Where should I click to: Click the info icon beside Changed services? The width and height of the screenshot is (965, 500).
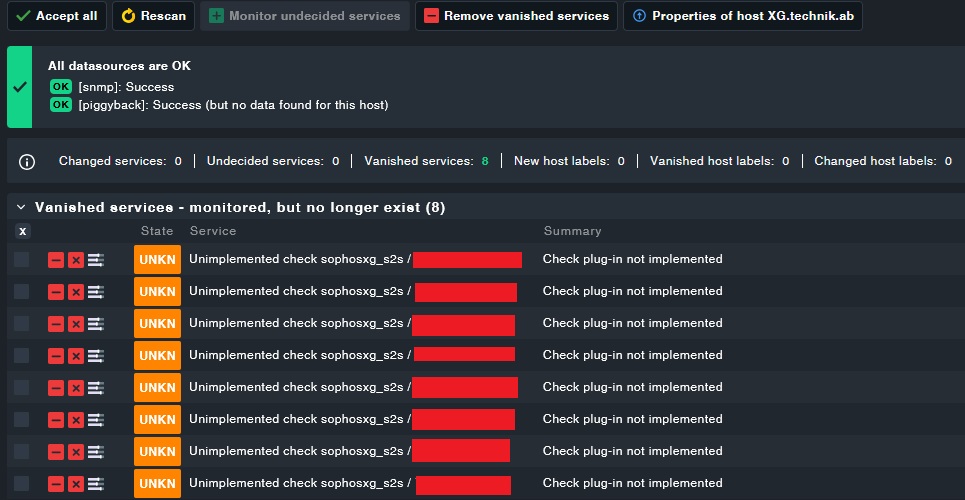[27, 161]
